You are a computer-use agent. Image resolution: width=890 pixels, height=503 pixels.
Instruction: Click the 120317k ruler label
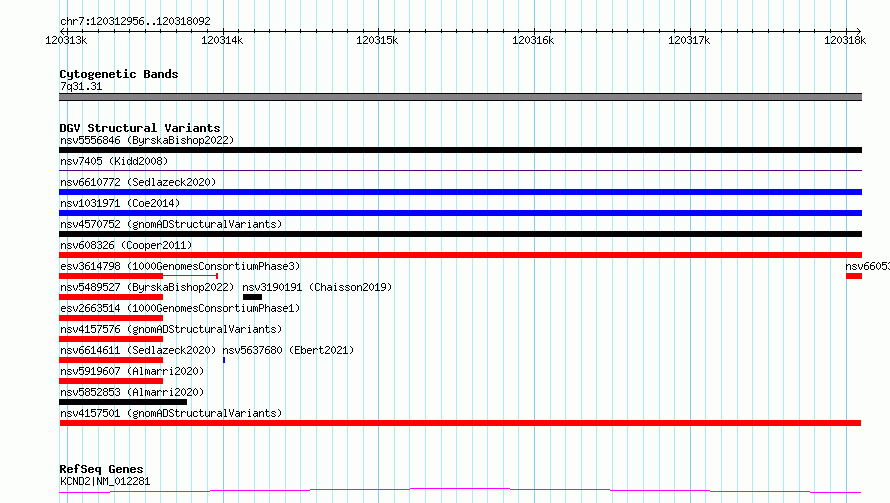click(689, 40)
